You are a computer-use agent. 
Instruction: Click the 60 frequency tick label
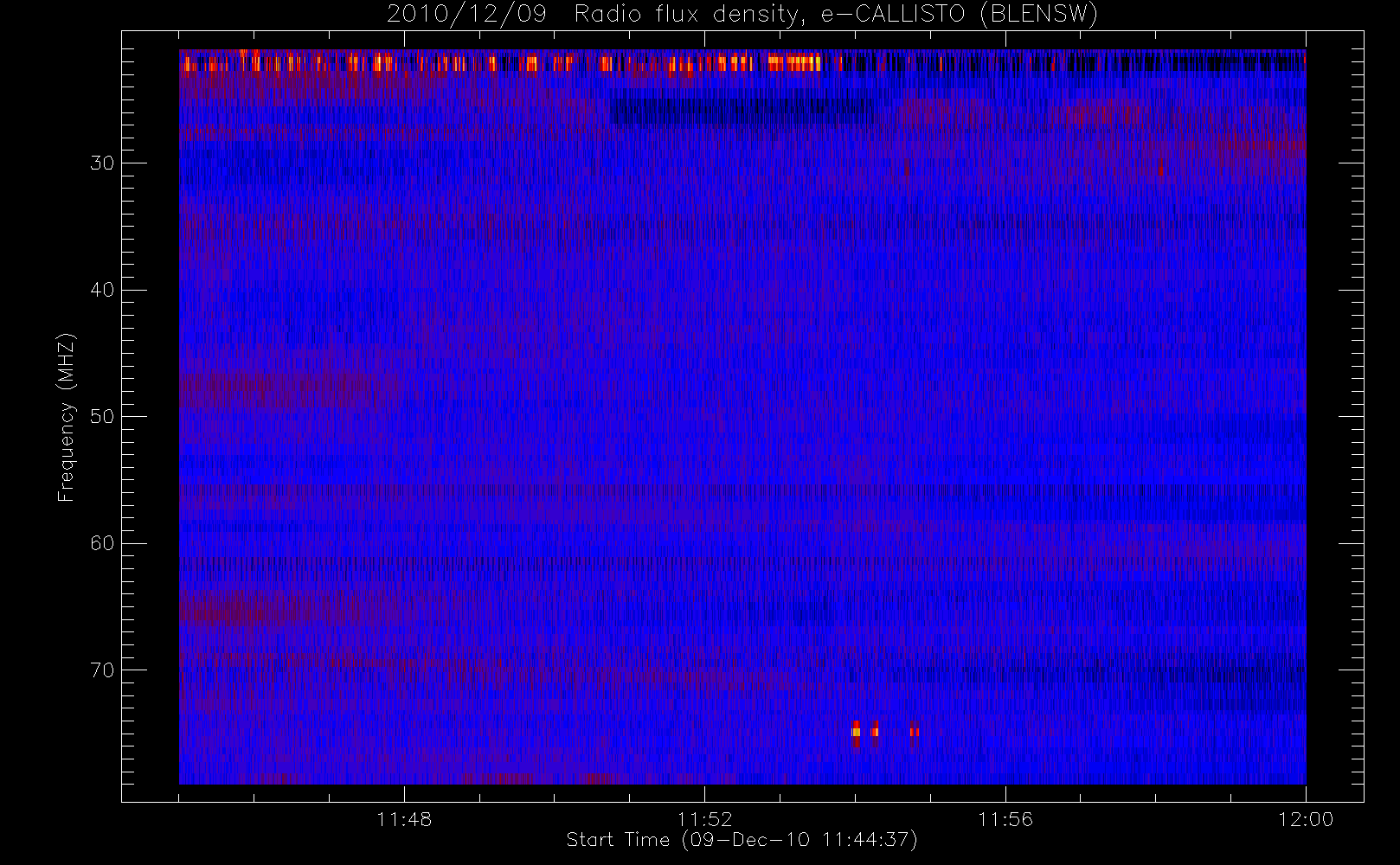102,543
